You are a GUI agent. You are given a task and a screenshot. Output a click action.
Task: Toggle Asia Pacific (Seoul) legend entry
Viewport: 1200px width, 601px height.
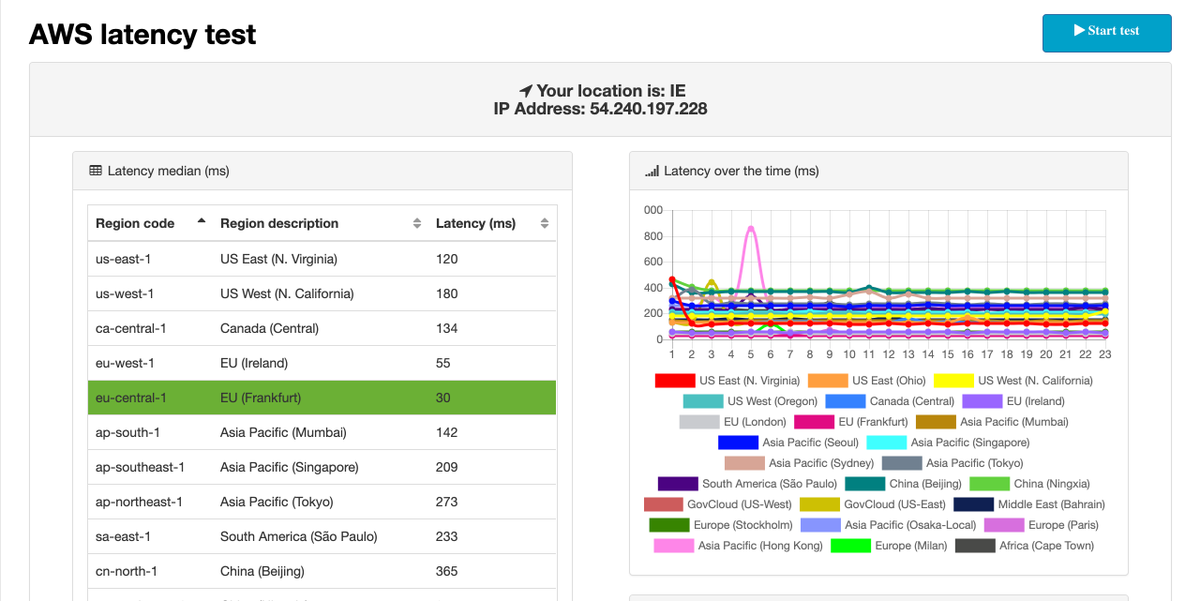(x=788, y=442)
